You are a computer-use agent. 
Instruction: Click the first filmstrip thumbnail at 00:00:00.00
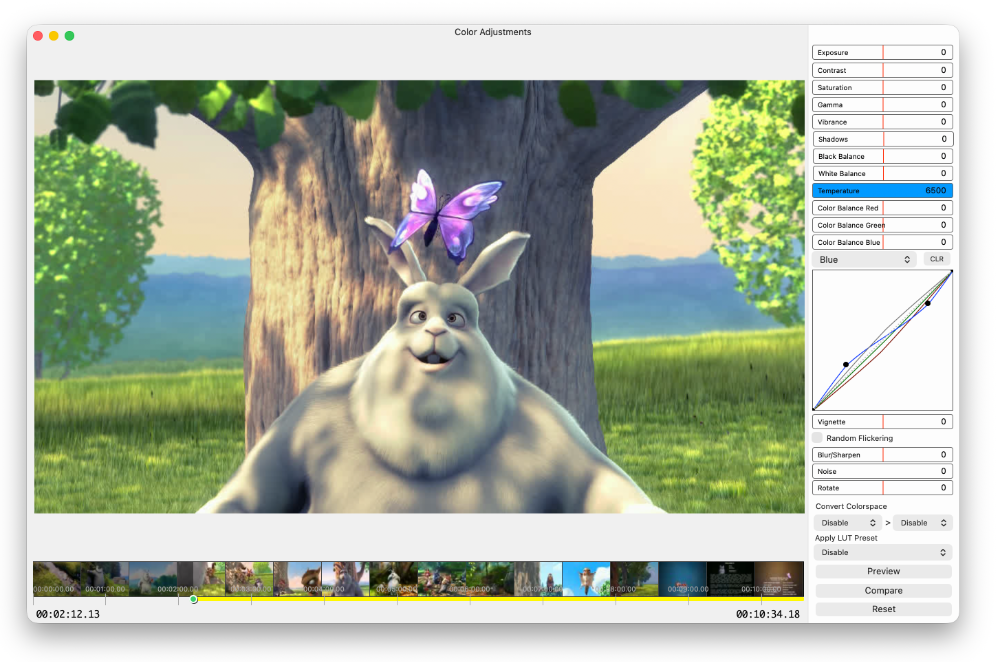click(57, 579)
